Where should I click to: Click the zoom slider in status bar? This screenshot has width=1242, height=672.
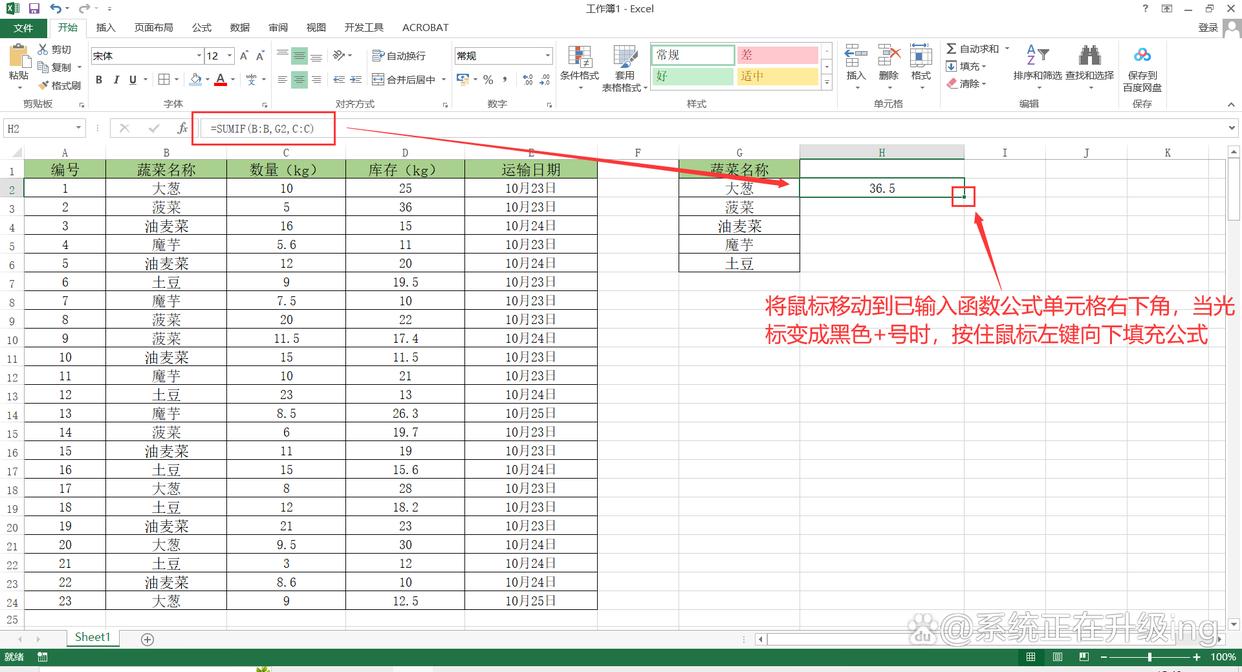tap(1149, 657)
